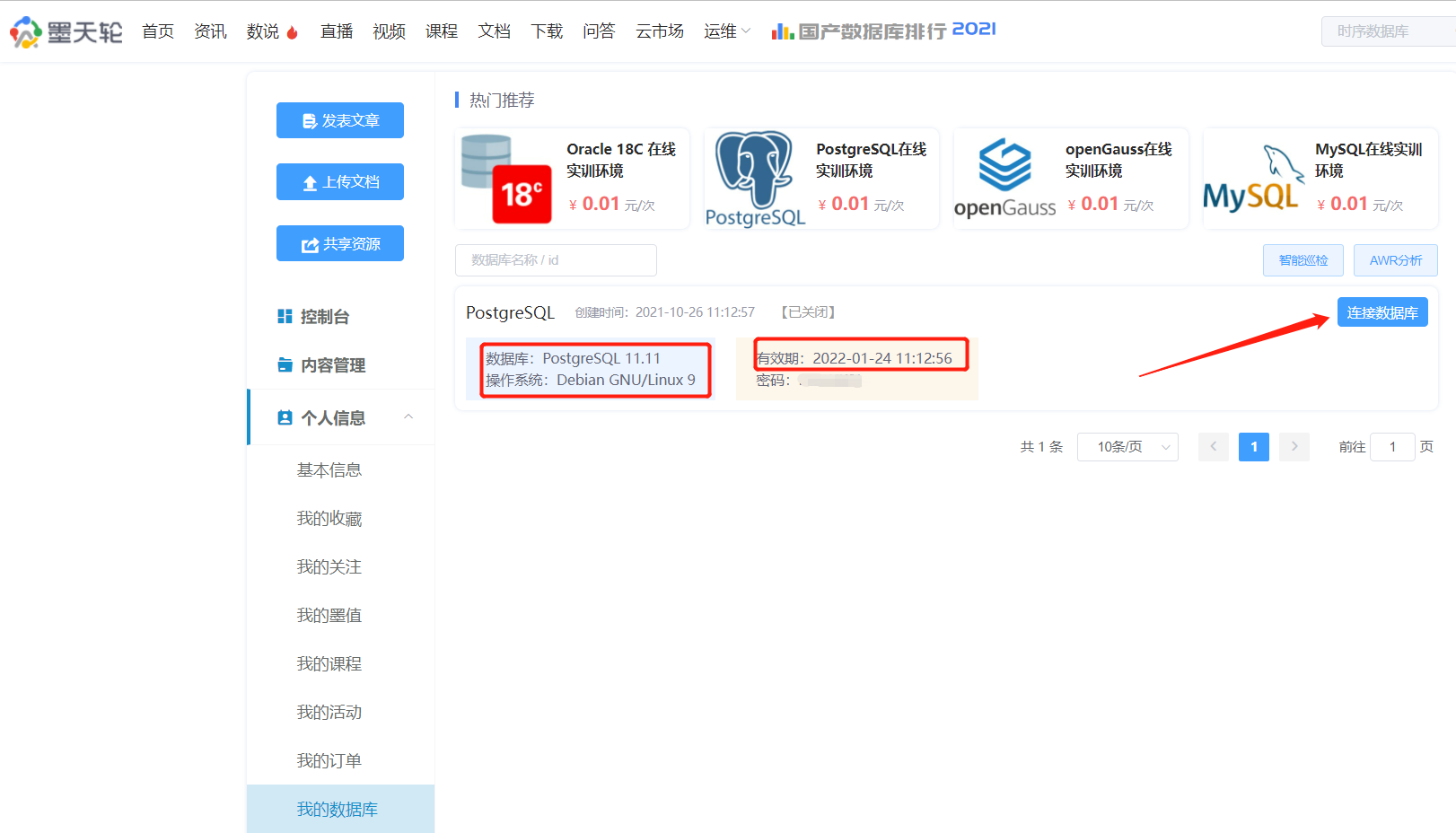Open 下载 in the top navigation
The width and height of the screenshot is (1456, 833).
[x=547, y=31]
